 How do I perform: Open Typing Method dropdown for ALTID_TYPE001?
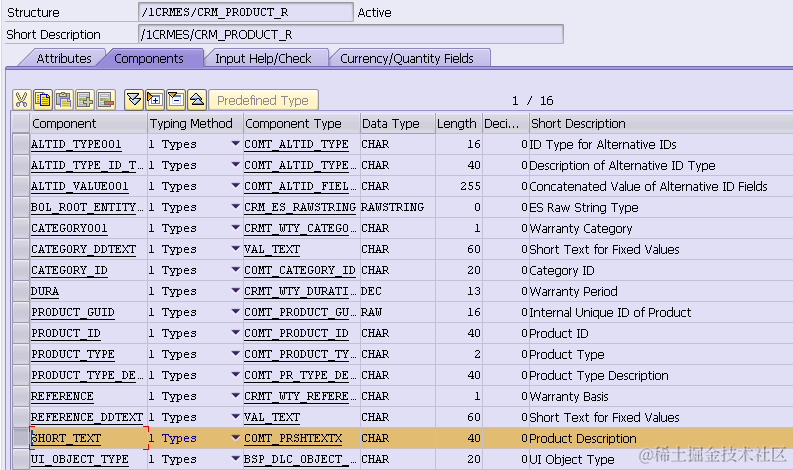[x=235, y=144]
